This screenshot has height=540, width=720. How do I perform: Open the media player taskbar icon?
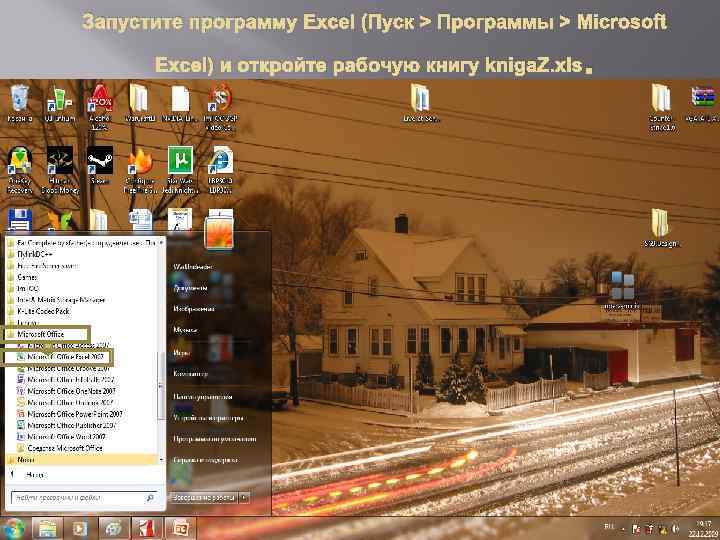click(80, 528)
